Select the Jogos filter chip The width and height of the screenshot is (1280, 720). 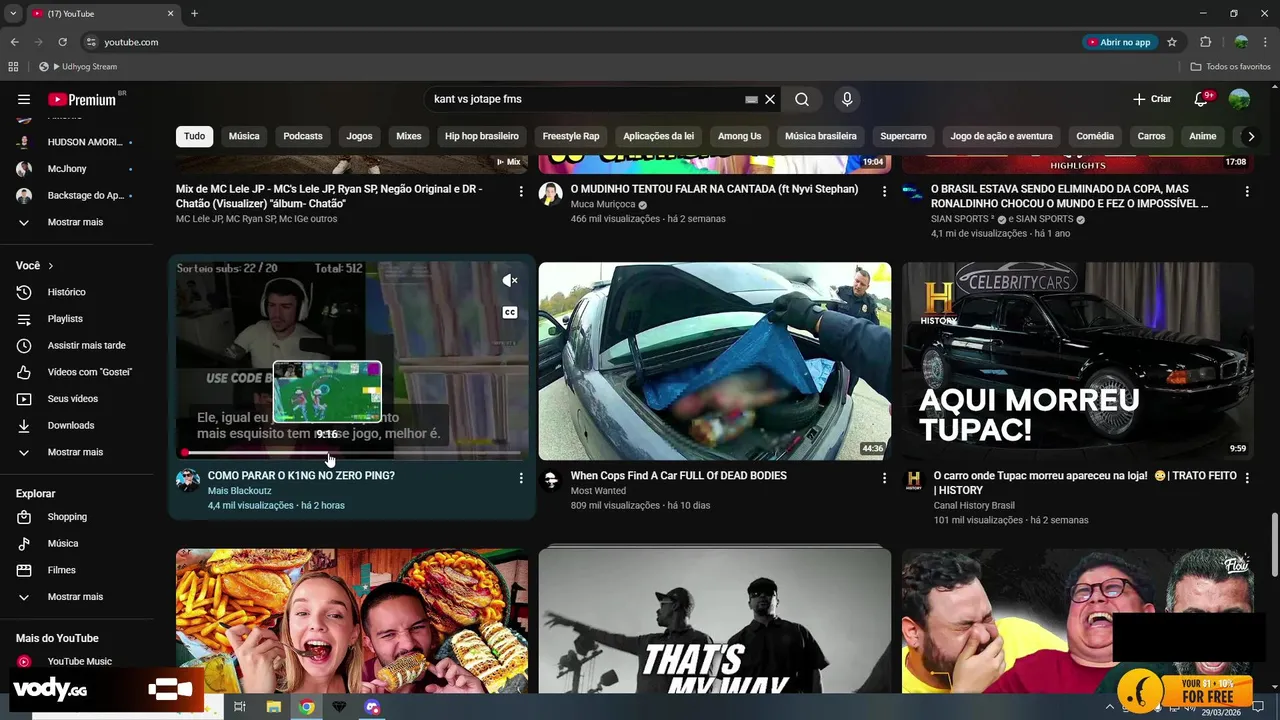[x=359, y=136]
